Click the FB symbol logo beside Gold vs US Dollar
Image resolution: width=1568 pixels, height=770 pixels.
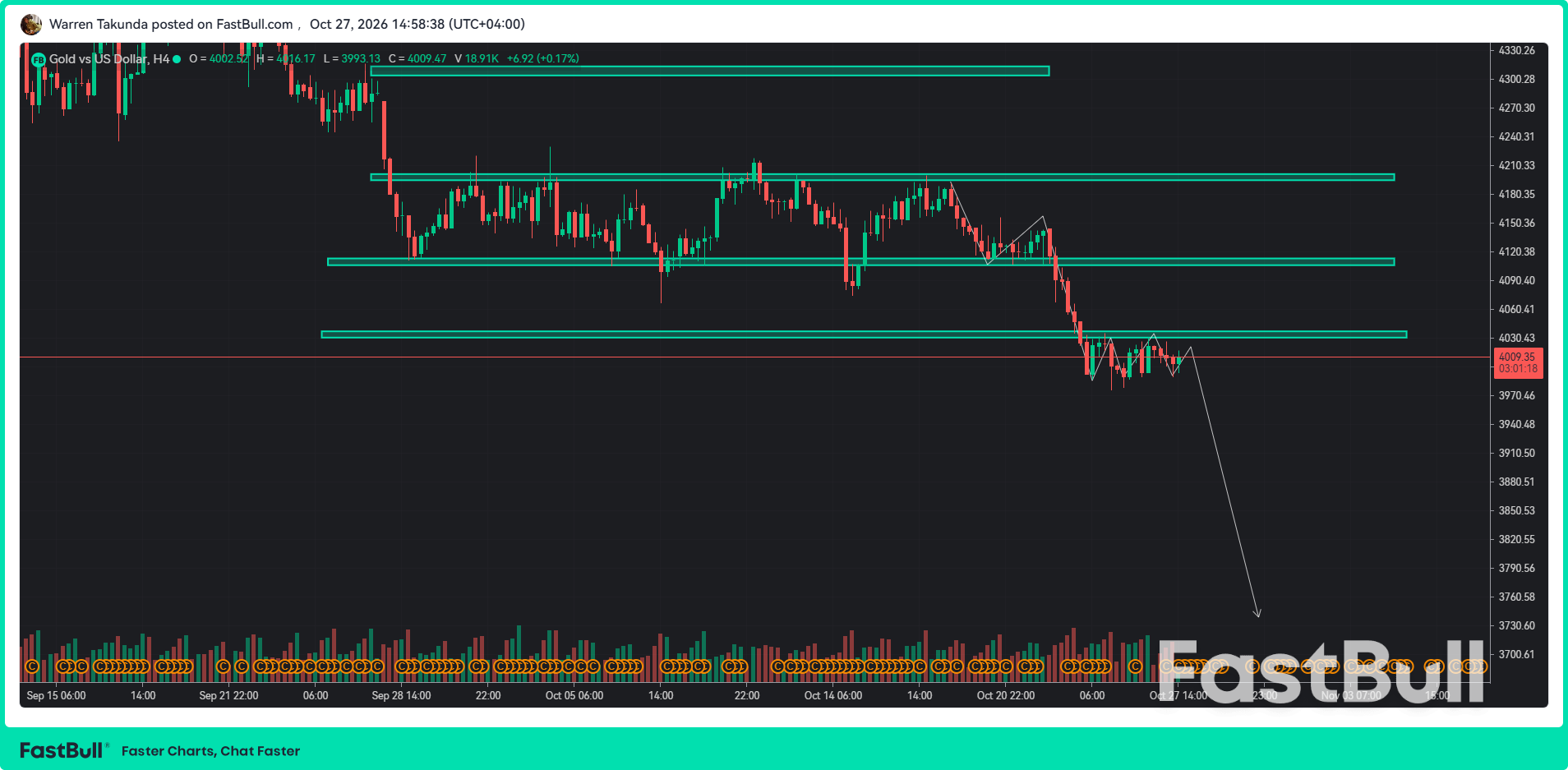coord(38,59)
